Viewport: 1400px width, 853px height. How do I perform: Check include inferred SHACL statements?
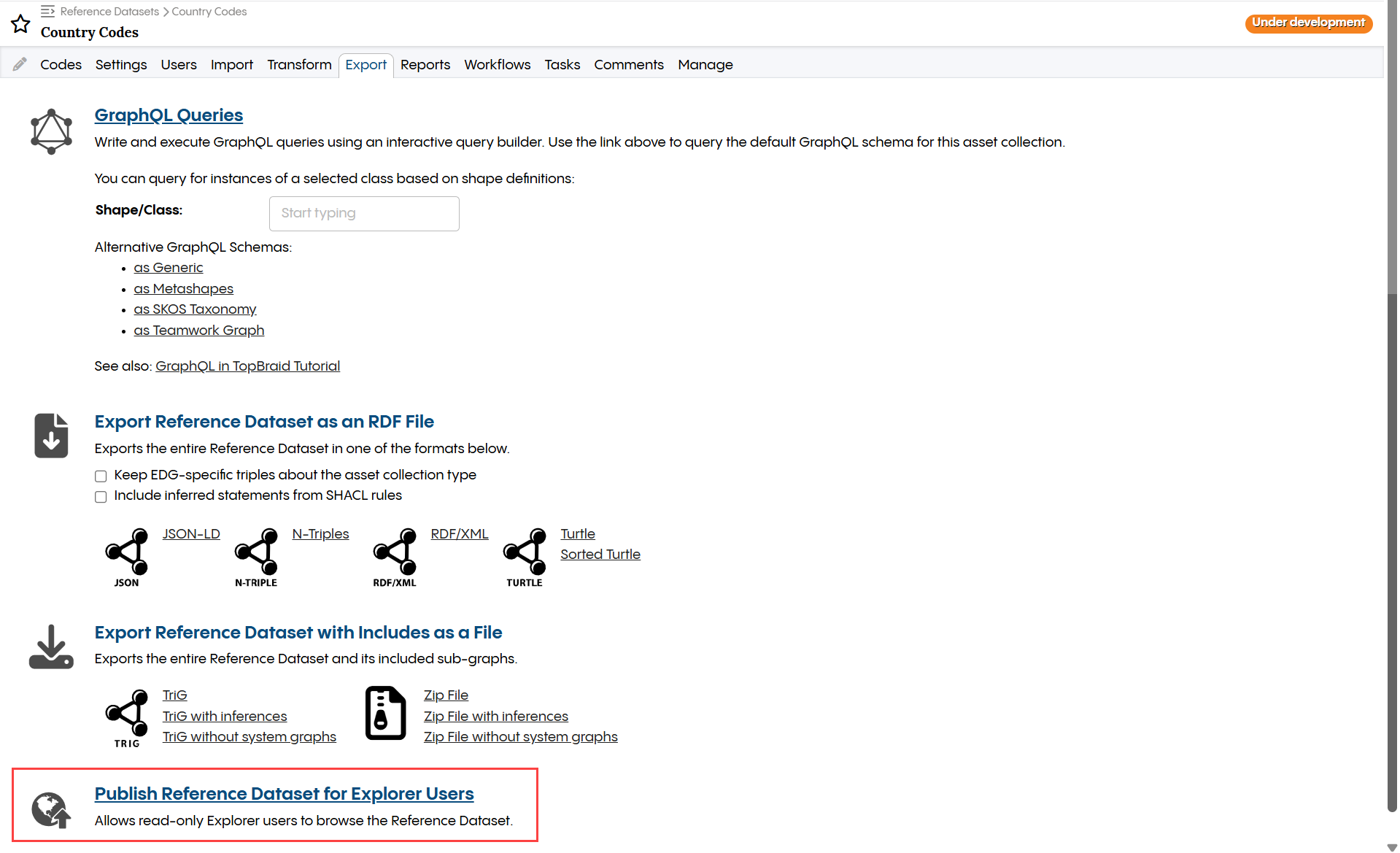(101, 496)
